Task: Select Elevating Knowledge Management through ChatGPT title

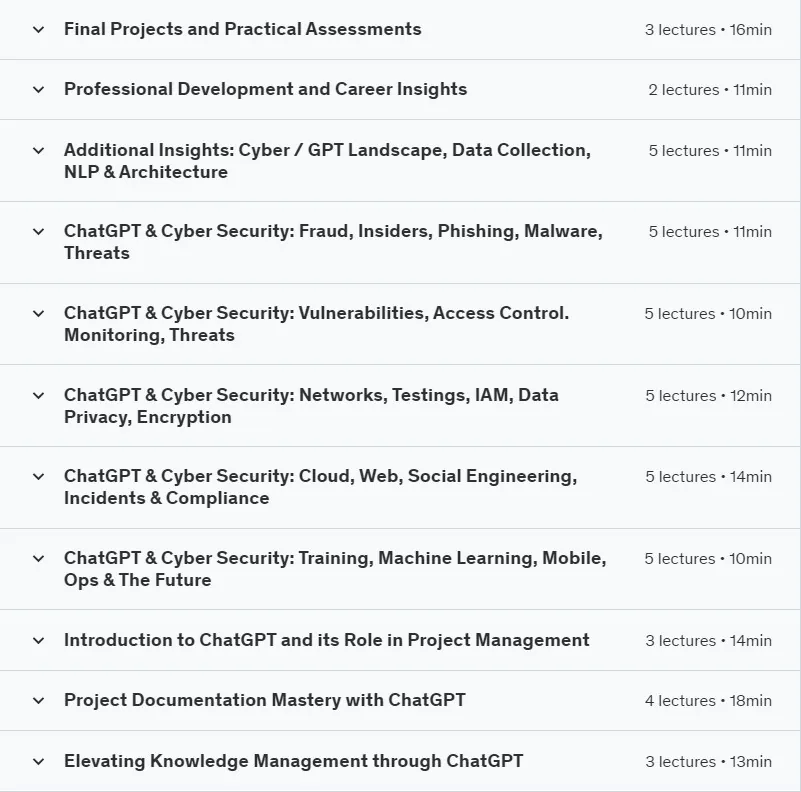Action: tap(293, 761)
